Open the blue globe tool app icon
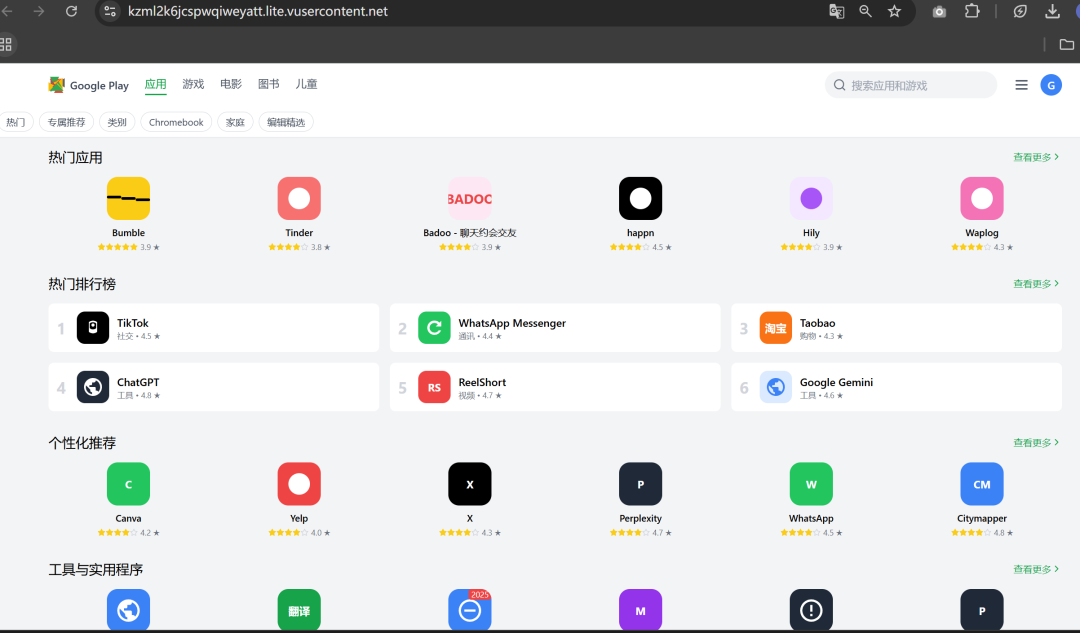Viewport: 1080px width, 633px height. (x=128, y=610)
